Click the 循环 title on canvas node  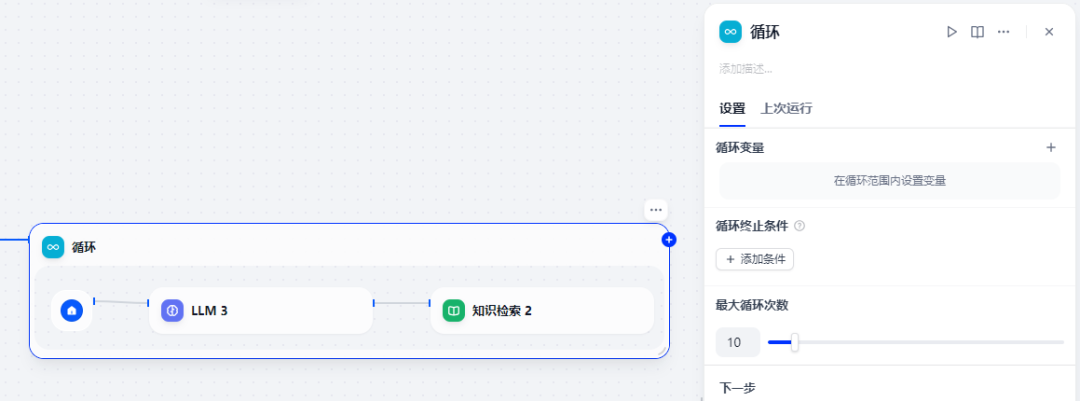click(83, 247)
